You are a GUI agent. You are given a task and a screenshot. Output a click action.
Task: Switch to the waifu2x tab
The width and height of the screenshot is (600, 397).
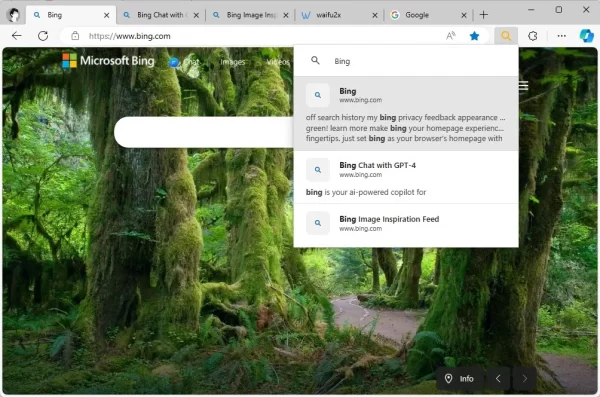(339, 15)
